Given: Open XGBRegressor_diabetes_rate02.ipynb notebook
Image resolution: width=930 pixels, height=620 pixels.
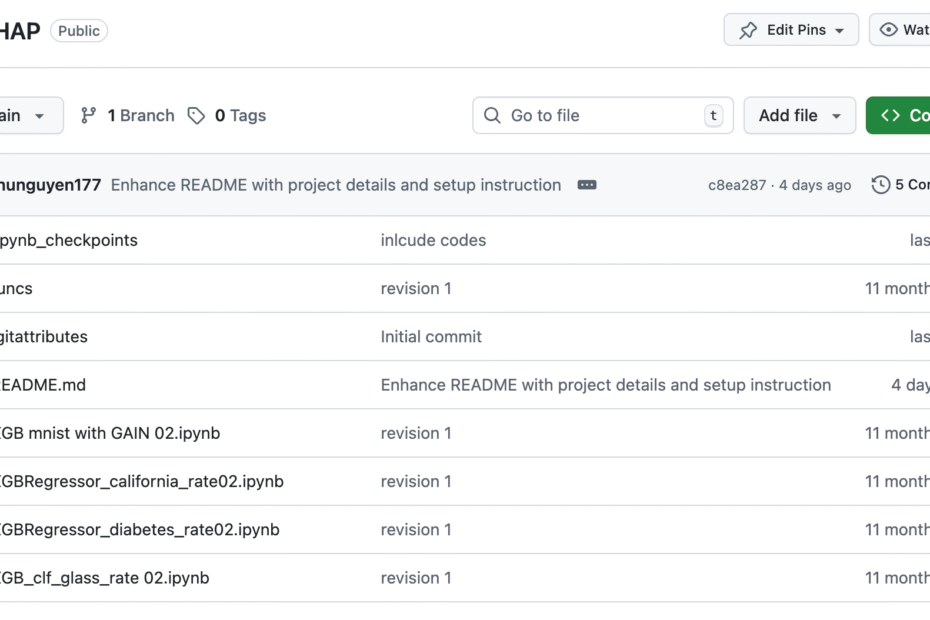Looking at the screenshot, I should click(139, 529).
